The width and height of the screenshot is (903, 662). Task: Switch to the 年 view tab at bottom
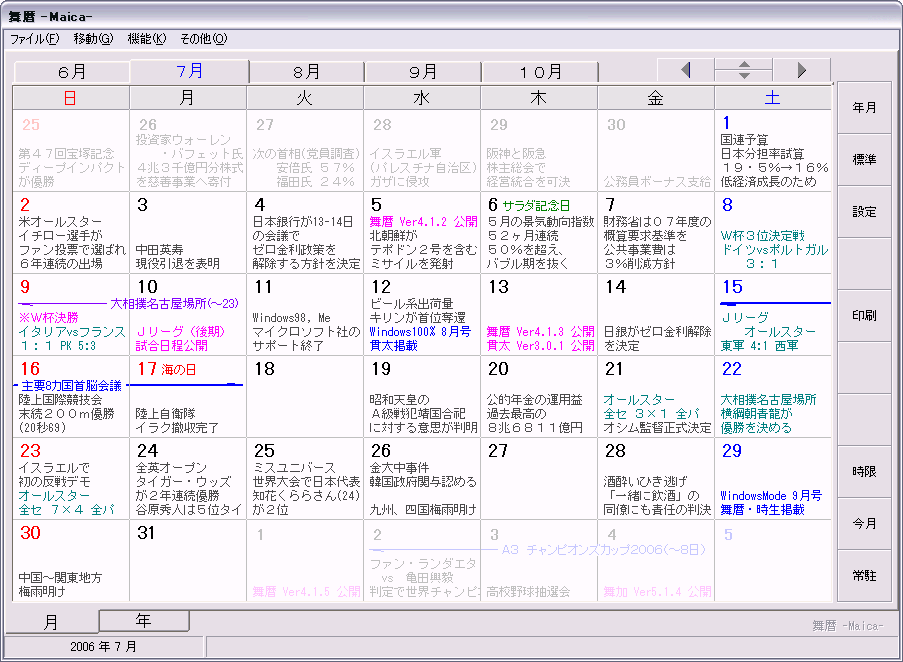click(x=144, y=621)
